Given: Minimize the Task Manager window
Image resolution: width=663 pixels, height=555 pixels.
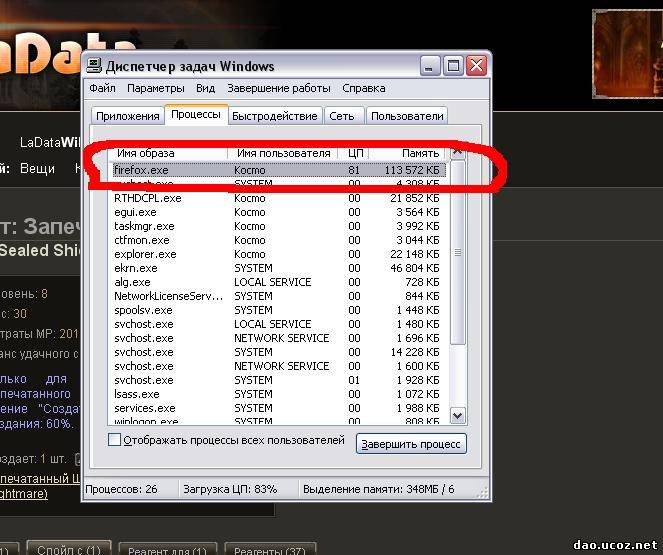Looking at the screenshot, I should [431, 66].
